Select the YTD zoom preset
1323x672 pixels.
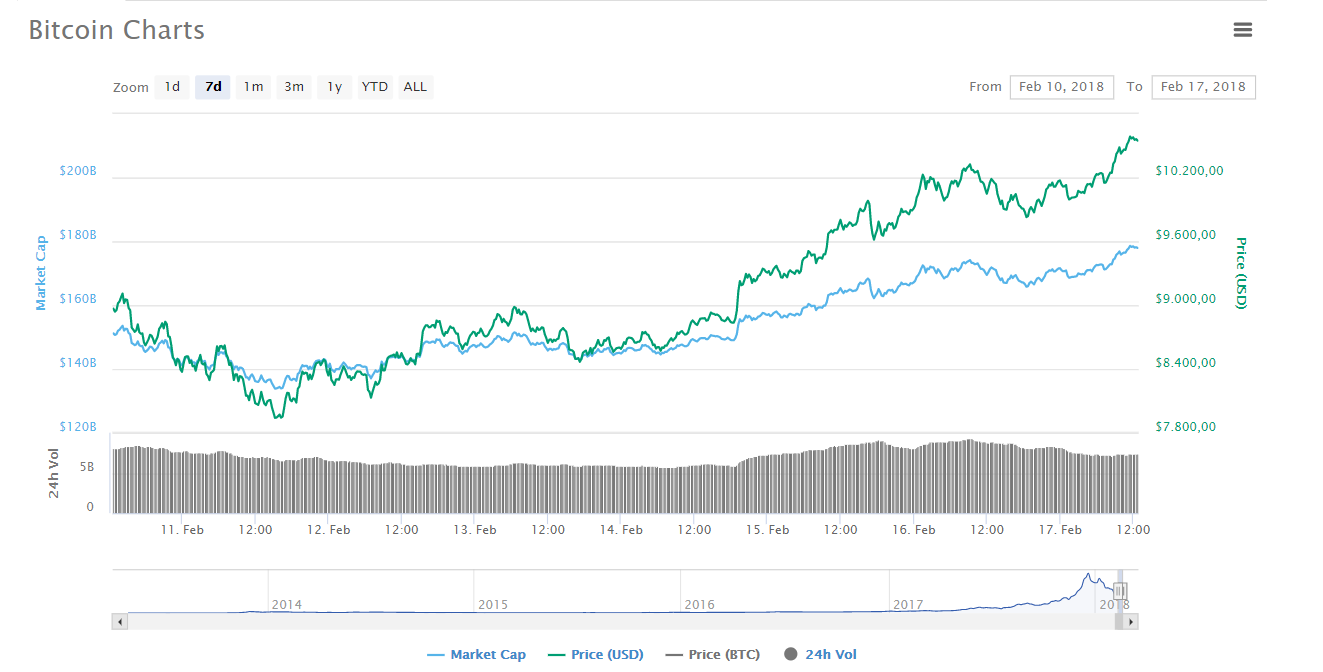pyautogui.click(x=374, y=87)
